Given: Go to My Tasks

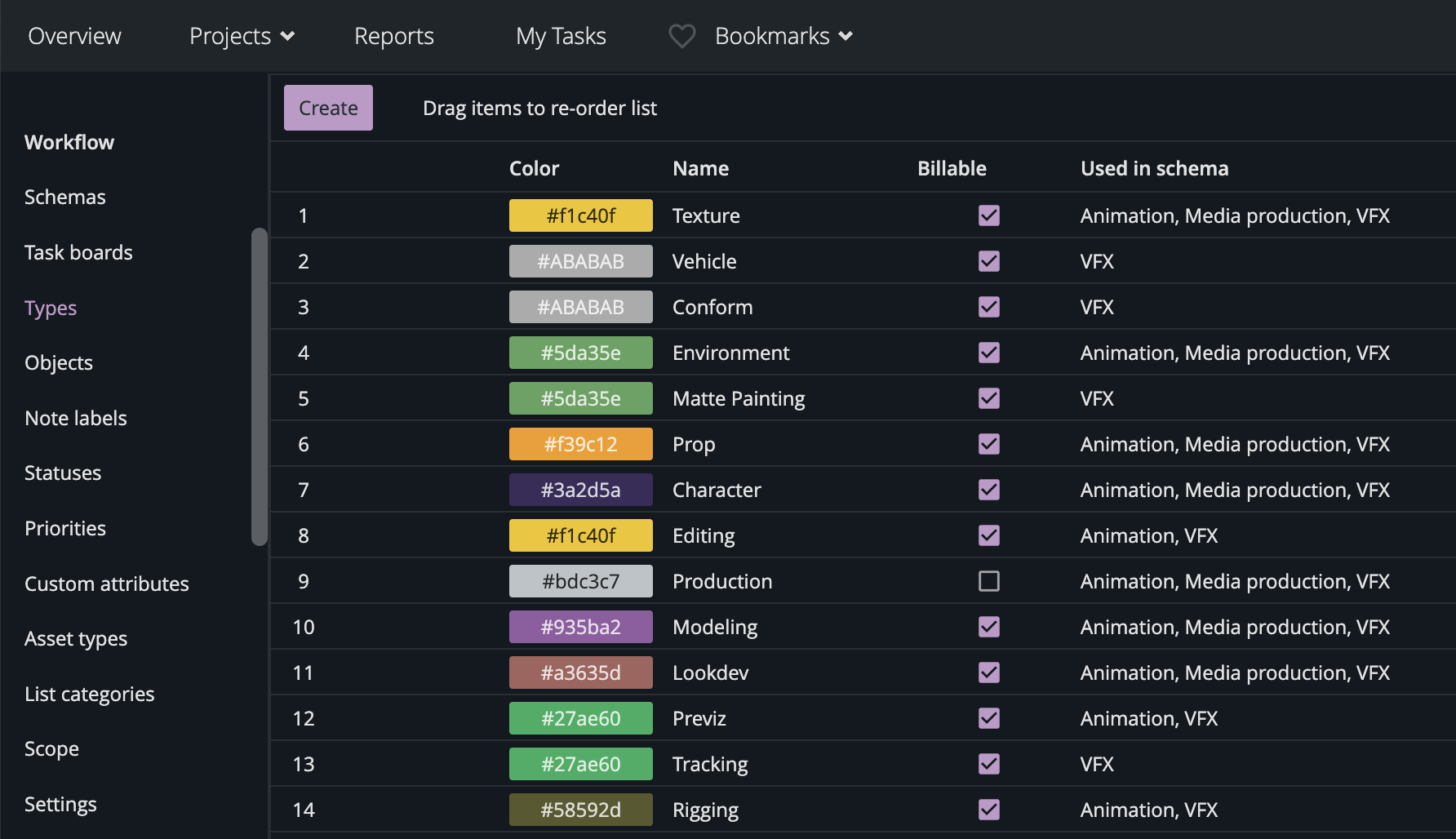Looking at the screenshot, I should 561,36.
